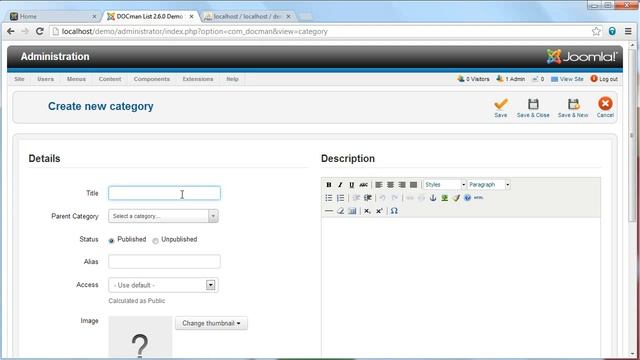The image size is (640, 360).
Task: Open the Chrome browser menu
Action: (x=628, y=31)
